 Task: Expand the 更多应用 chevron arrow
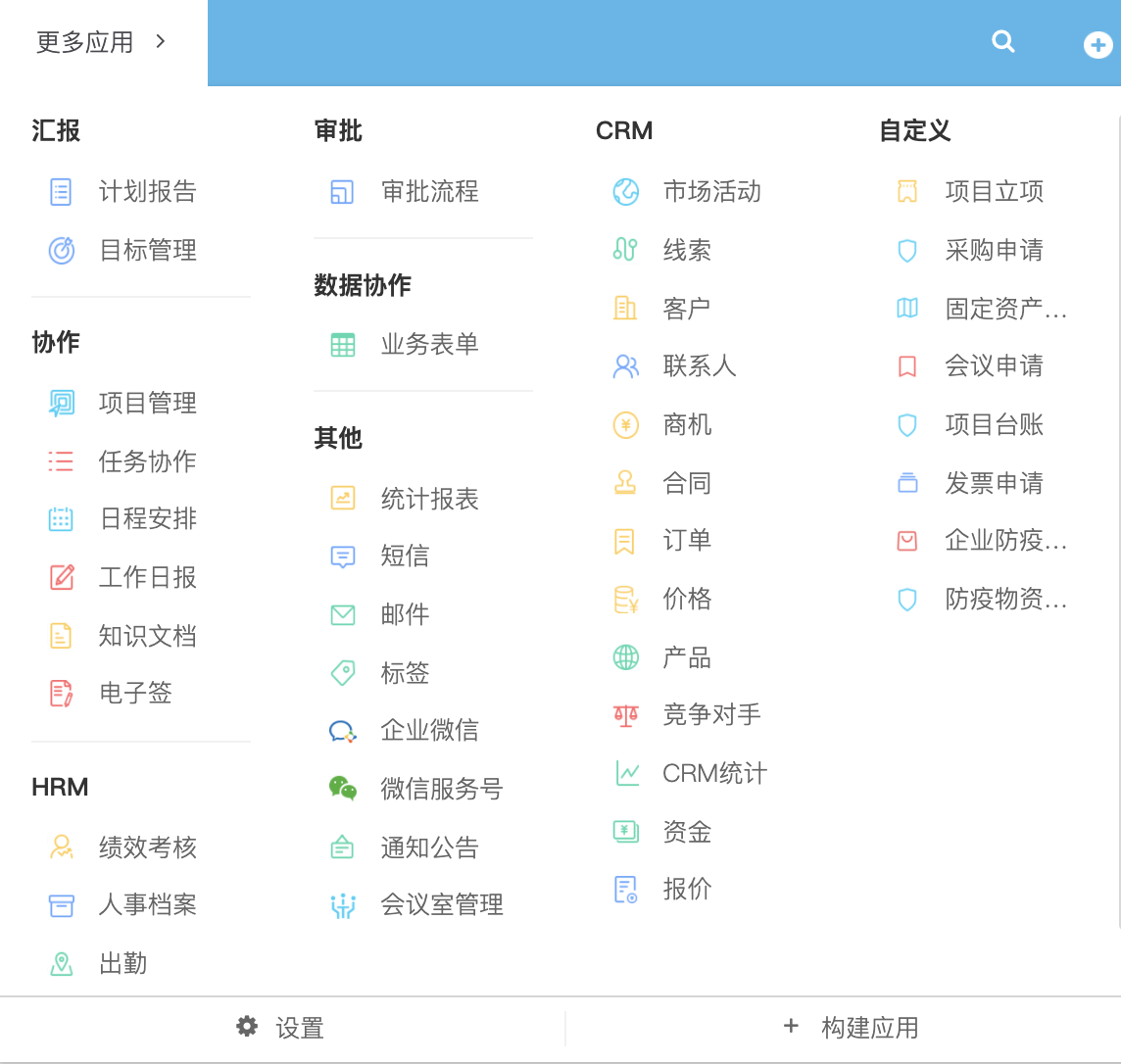(x=160, y=41)
